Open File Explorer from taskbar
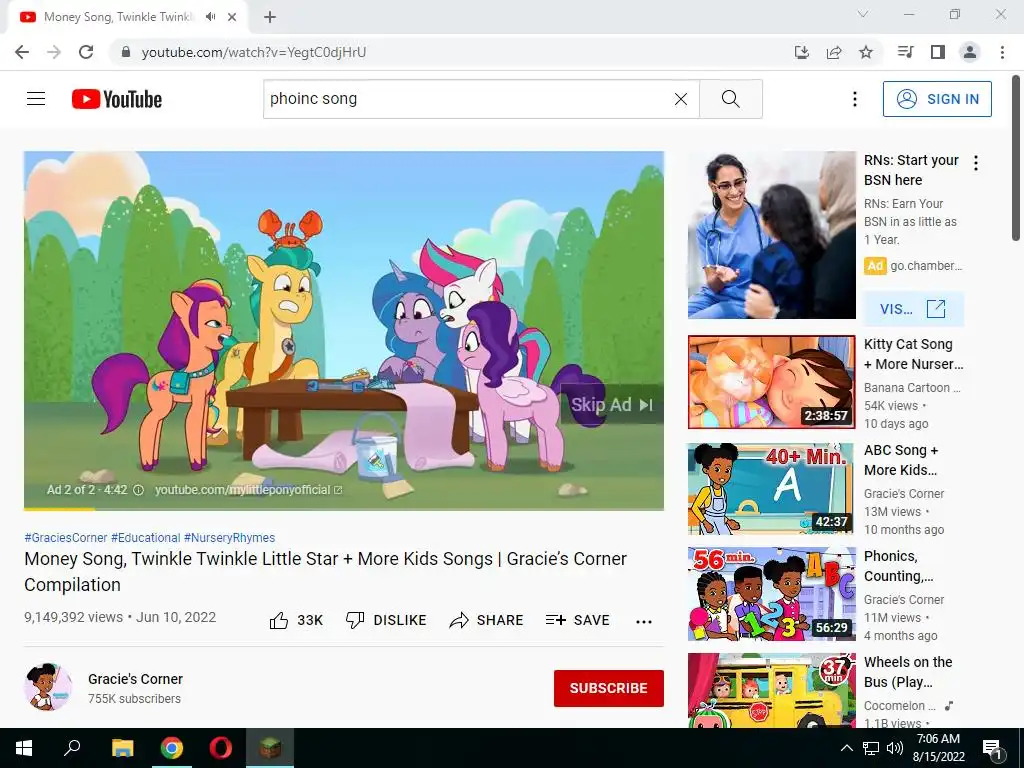The height and width of the screenshot is (768, 1024). click(x=122, y=748)
